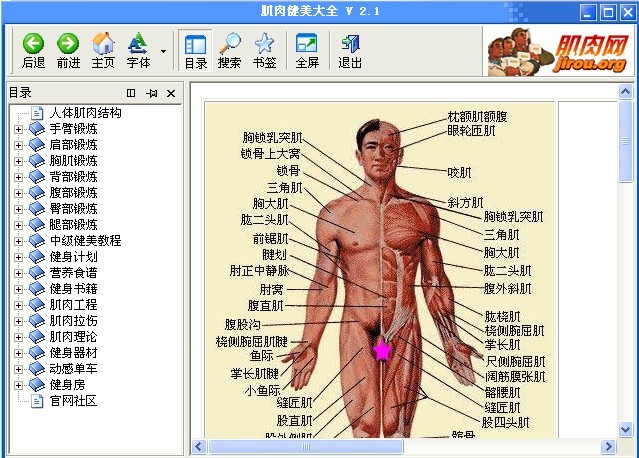This screenshot has width=639, height=458.
Task: Expand the 胸肌锻炼 tree node
Action: 18,161
